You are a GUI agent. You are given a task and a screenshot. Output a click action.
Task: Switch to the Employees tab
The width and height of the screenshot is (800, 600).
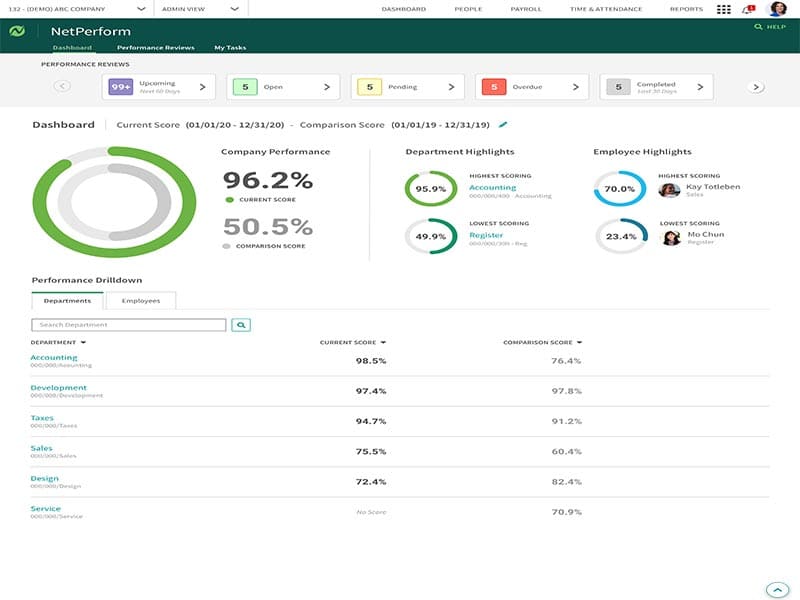pyautogui.click(x=141, y=300)
